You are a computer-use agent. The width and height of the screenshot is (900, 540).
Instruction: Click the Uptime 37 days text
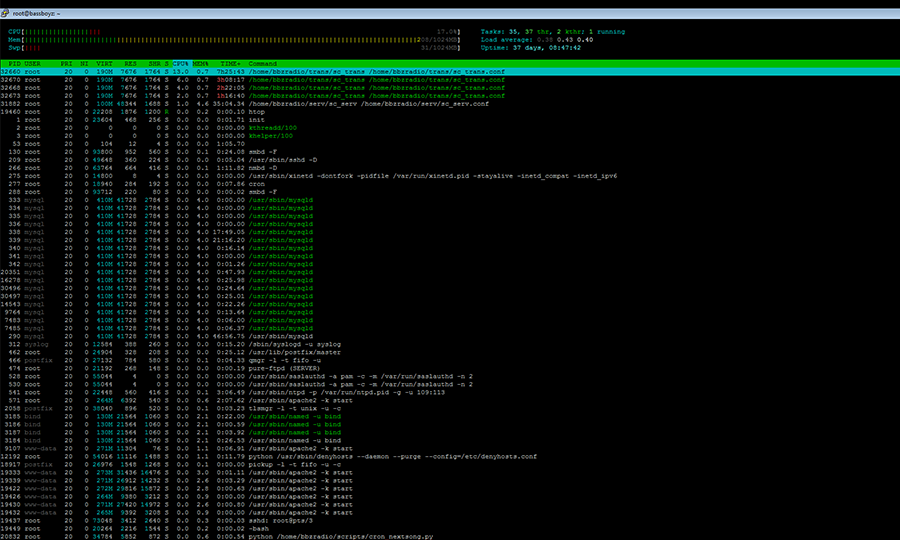(x=530, y=48)
